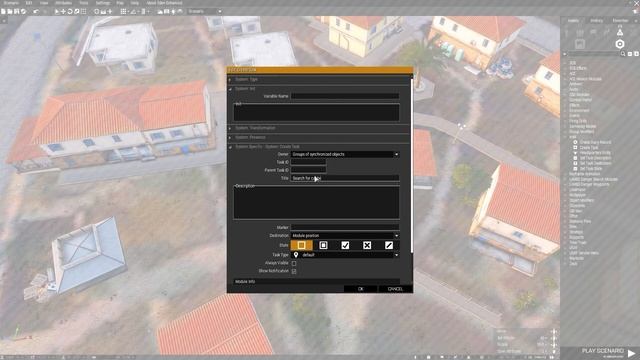Select Create Task module in tree
The image size is (640, 360).
[589, 147]
